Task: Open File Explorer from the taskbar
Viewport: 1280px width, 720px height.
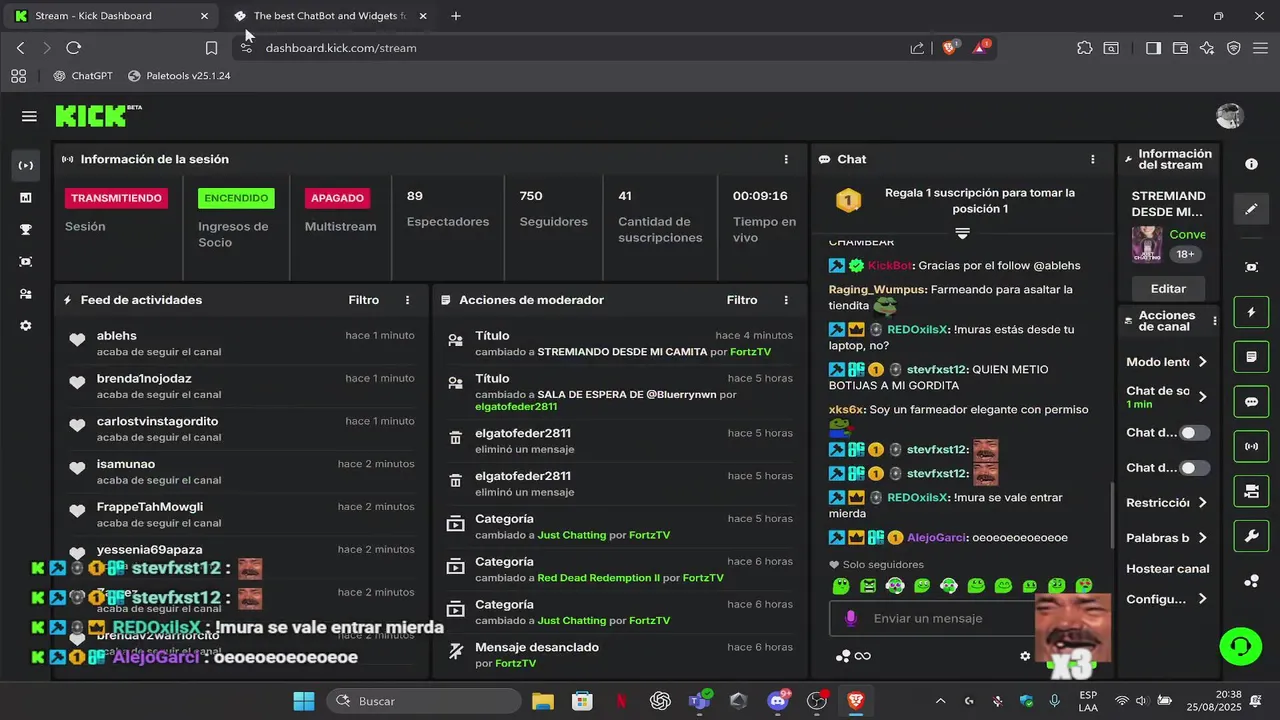Action: [542, 701]
